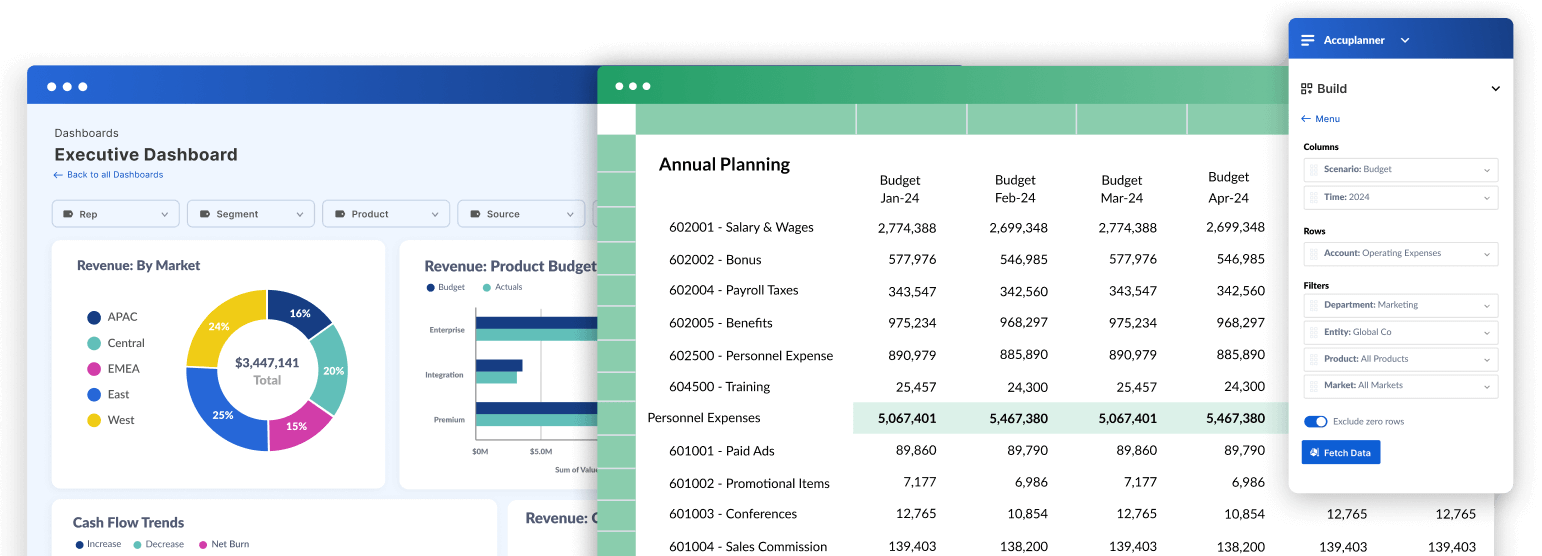Click the yellow West legend swatch
The width and height of the screenshot is (1542, 556).
[94, 420]
